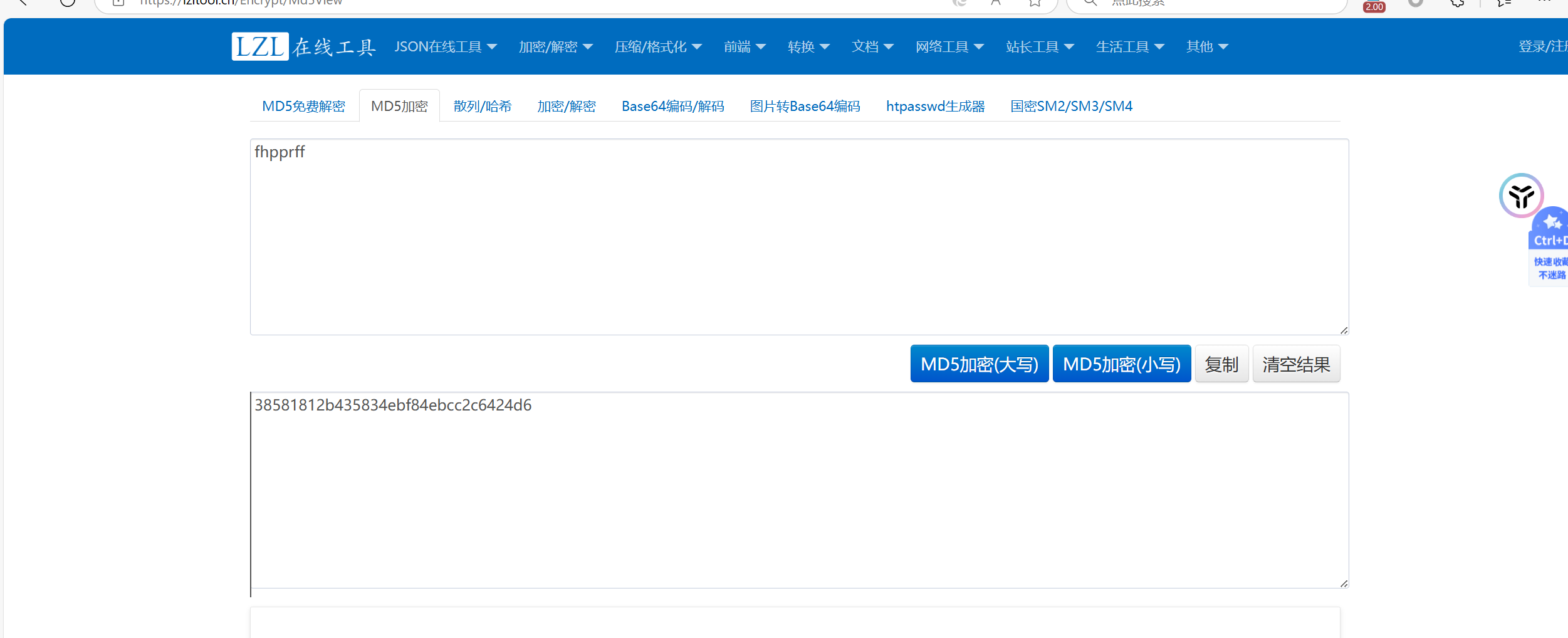Open the 生活工具 dropdown menu

click(x=1131, y=47)
